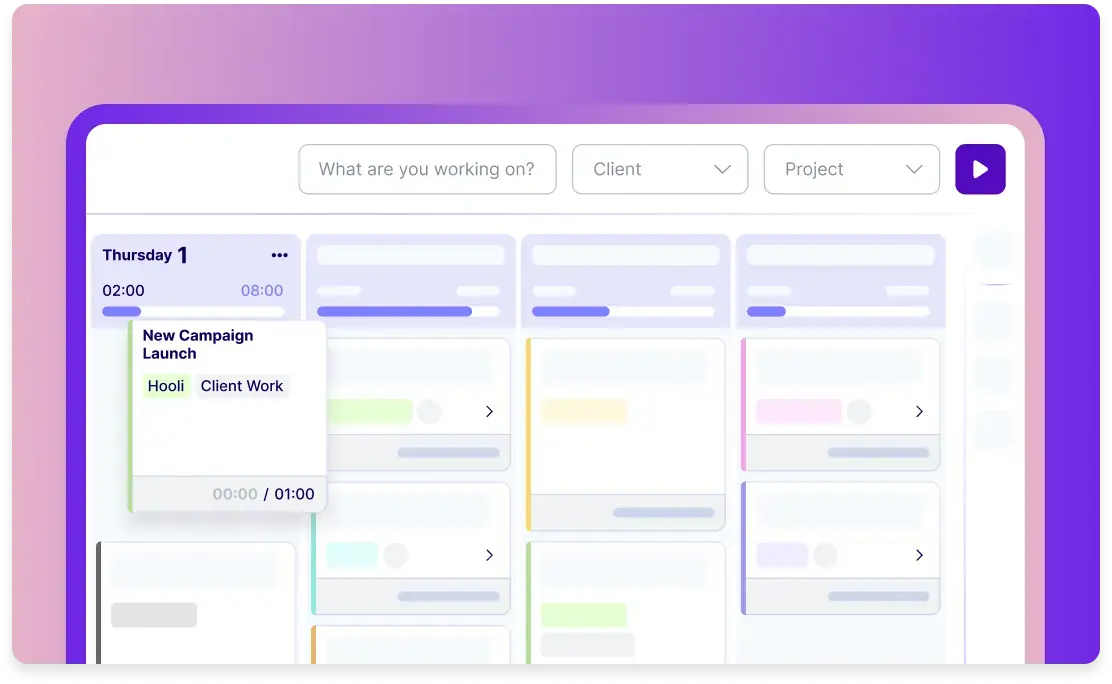
Task: Click the 00:00 / 01:00 time tracker
Action: [x=263, y=494]
